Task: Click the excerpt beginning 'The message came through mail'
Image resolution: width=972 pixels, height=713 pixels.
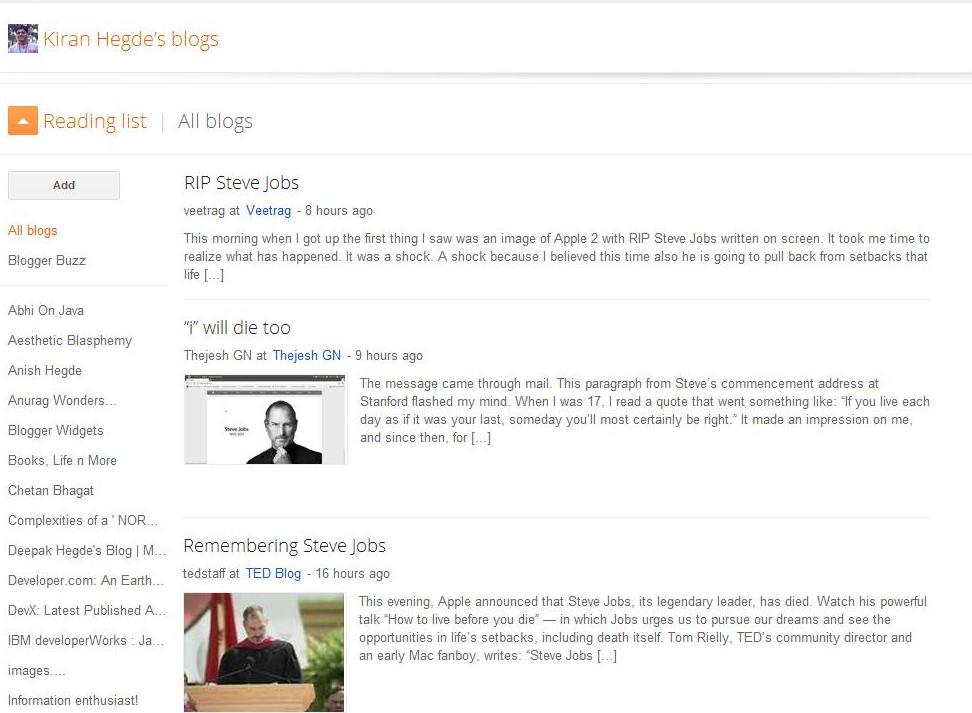Action: pyautogui.click(x=645, y=410)
